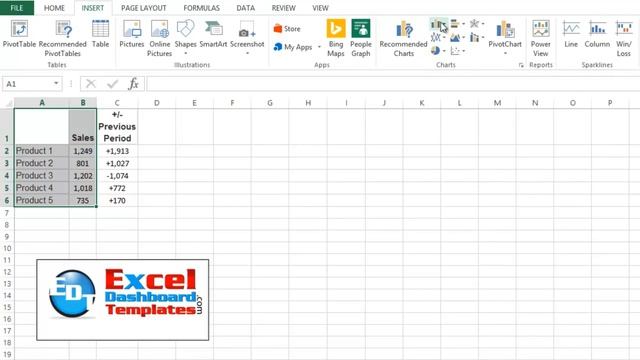640x360 pixels.
Task: Insert a Pie chart
Action: point(436,51)
